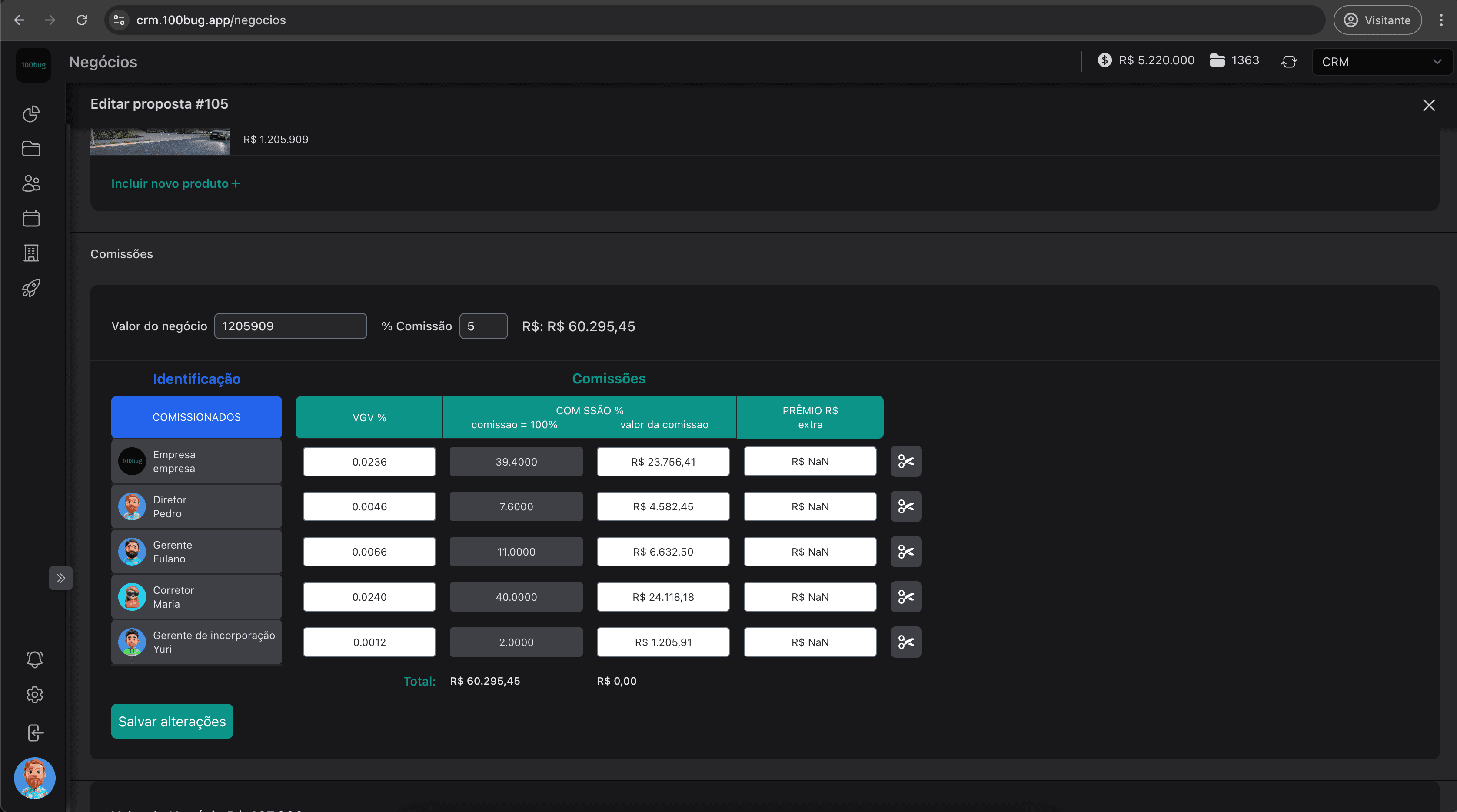Image resolution: width=1457 pixels, height=812 pixels.
Task: Close the Editar proposta #105 panel
Action: (1429, 105)
